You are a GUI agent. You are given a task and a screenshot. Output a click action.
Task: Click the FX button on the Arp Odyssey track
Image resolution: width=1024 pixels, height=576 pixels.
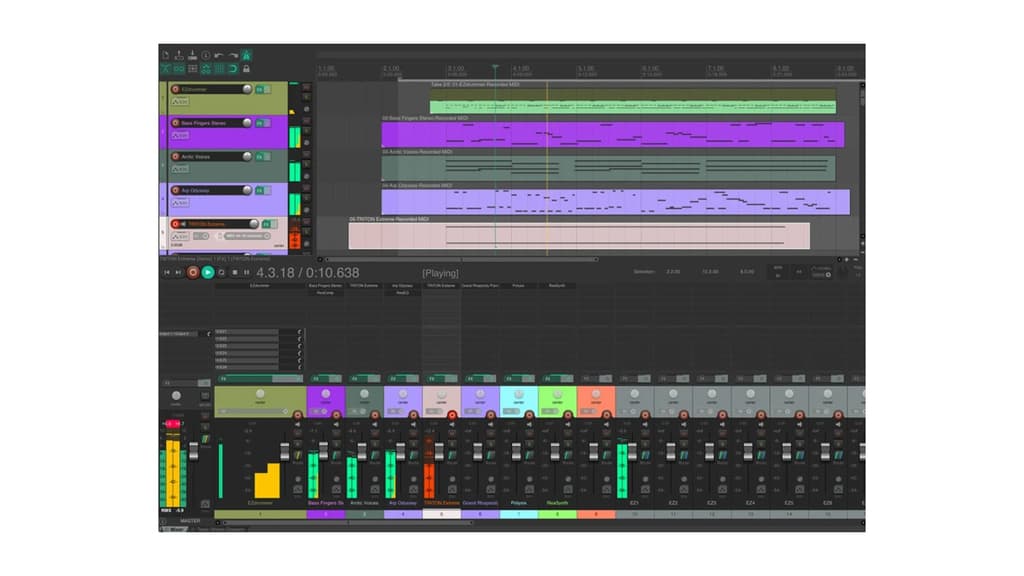258,191
